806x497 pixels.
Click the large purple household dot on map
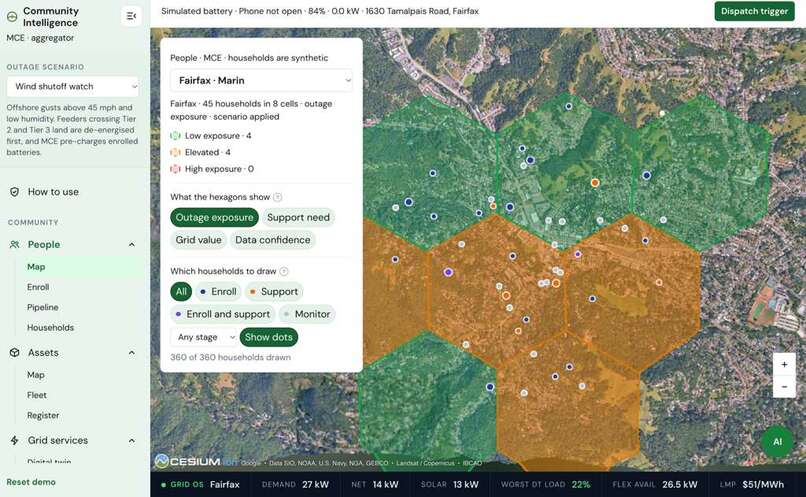448,272
